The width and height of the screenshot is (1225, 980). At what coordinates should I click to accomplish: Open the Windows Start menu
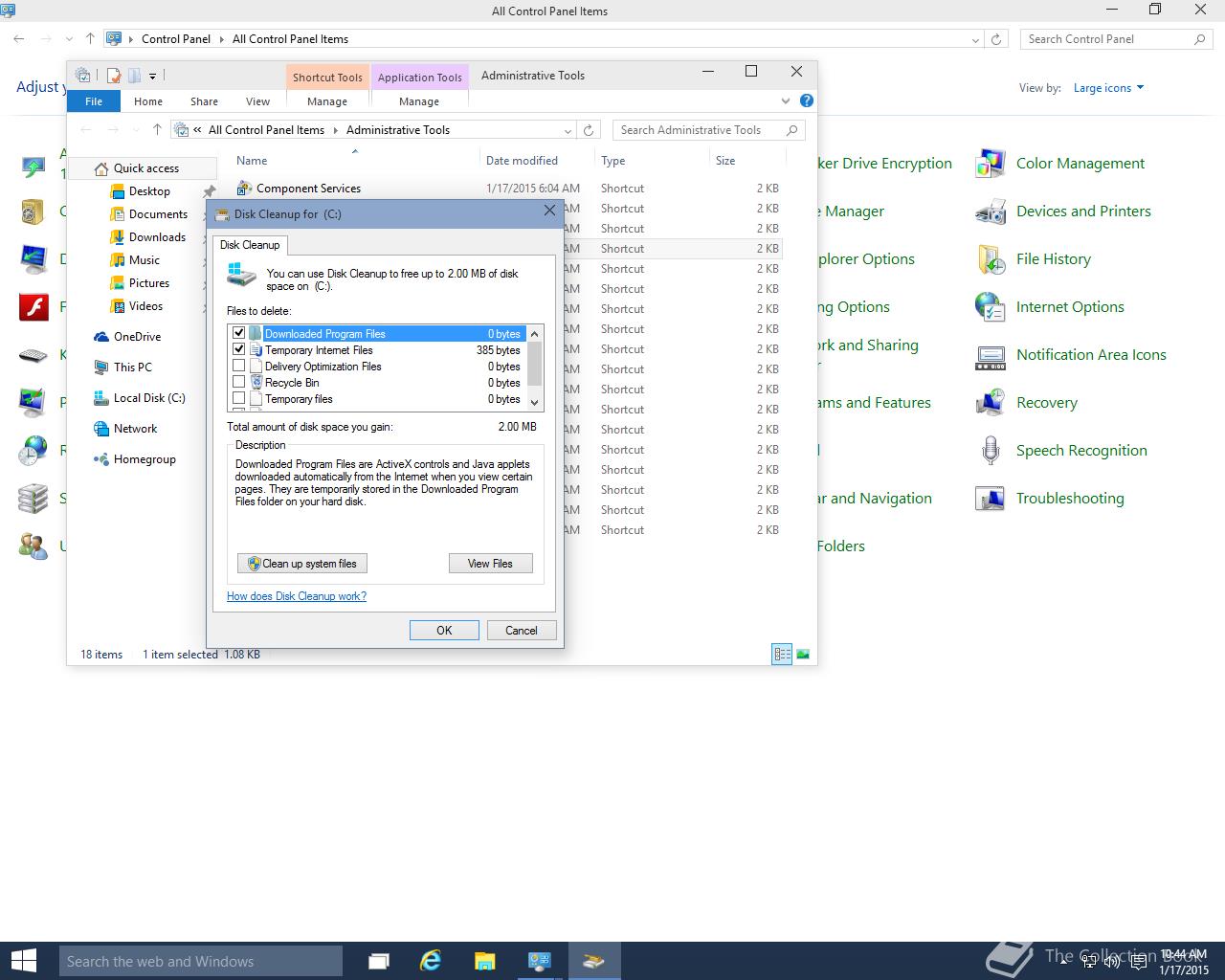(24, 961)
